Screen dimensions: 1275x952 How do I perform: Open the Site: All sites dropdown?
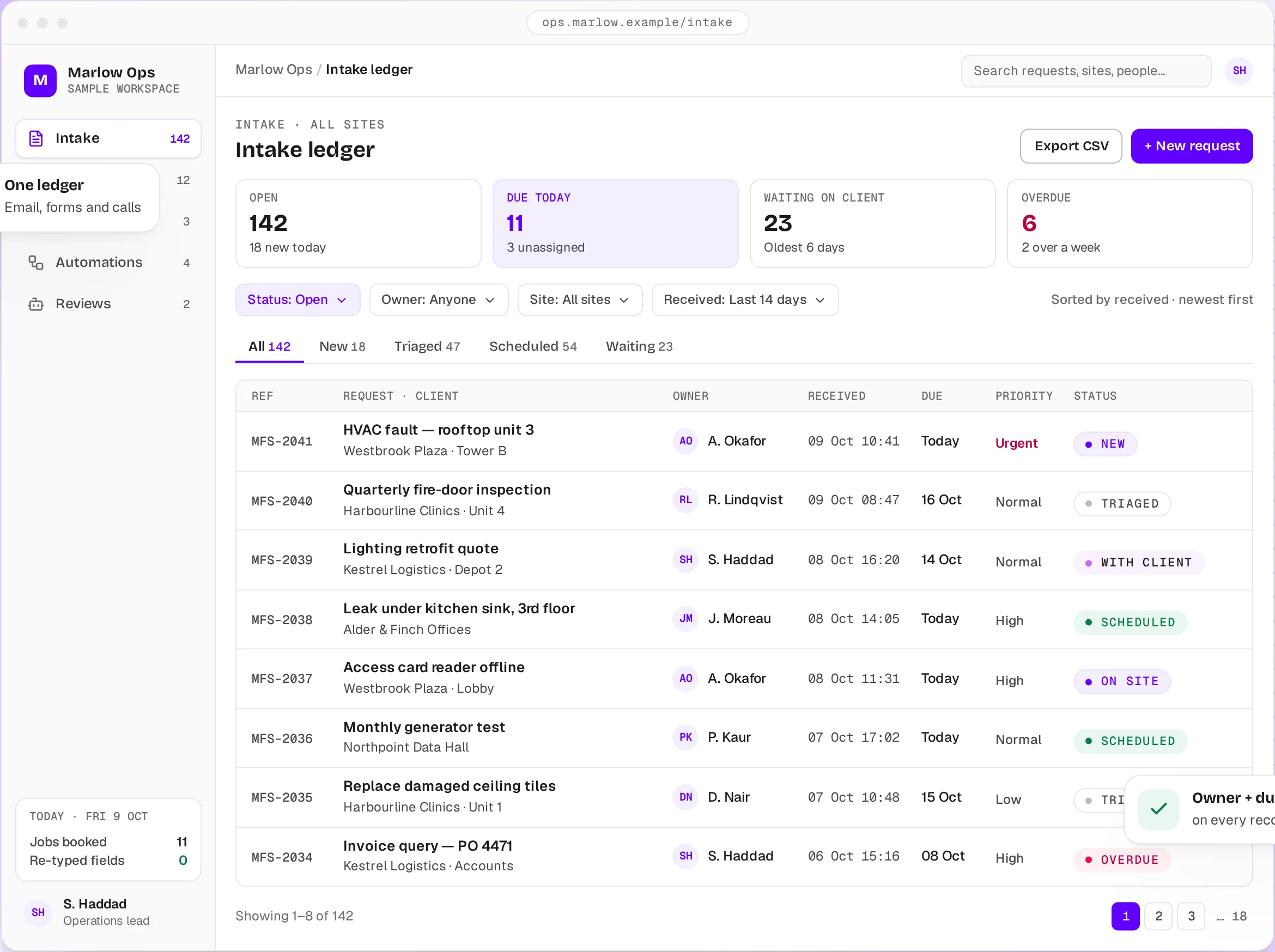point(579,300)
